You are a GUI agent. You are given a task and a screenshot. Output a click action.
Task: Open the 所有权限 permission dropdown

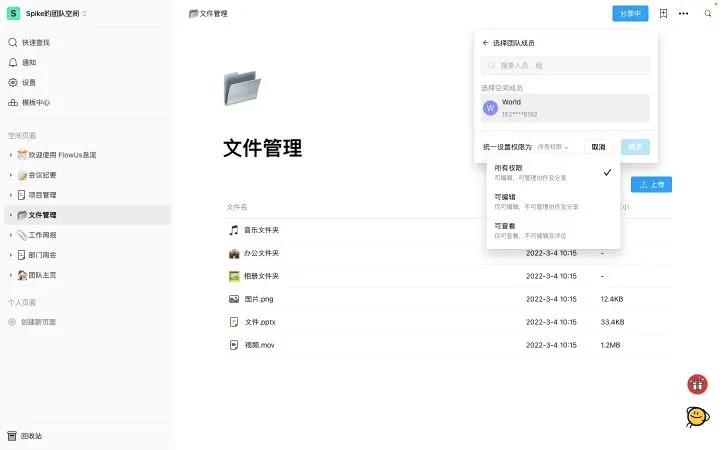click(553, 147)
